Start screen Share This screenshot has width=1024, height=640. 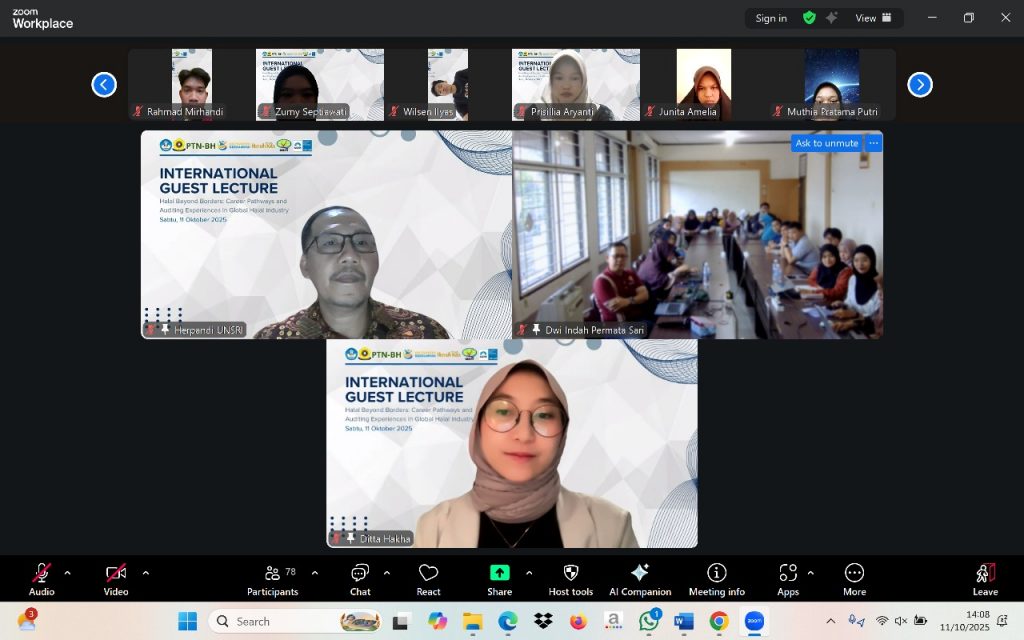tap(499, 579)
